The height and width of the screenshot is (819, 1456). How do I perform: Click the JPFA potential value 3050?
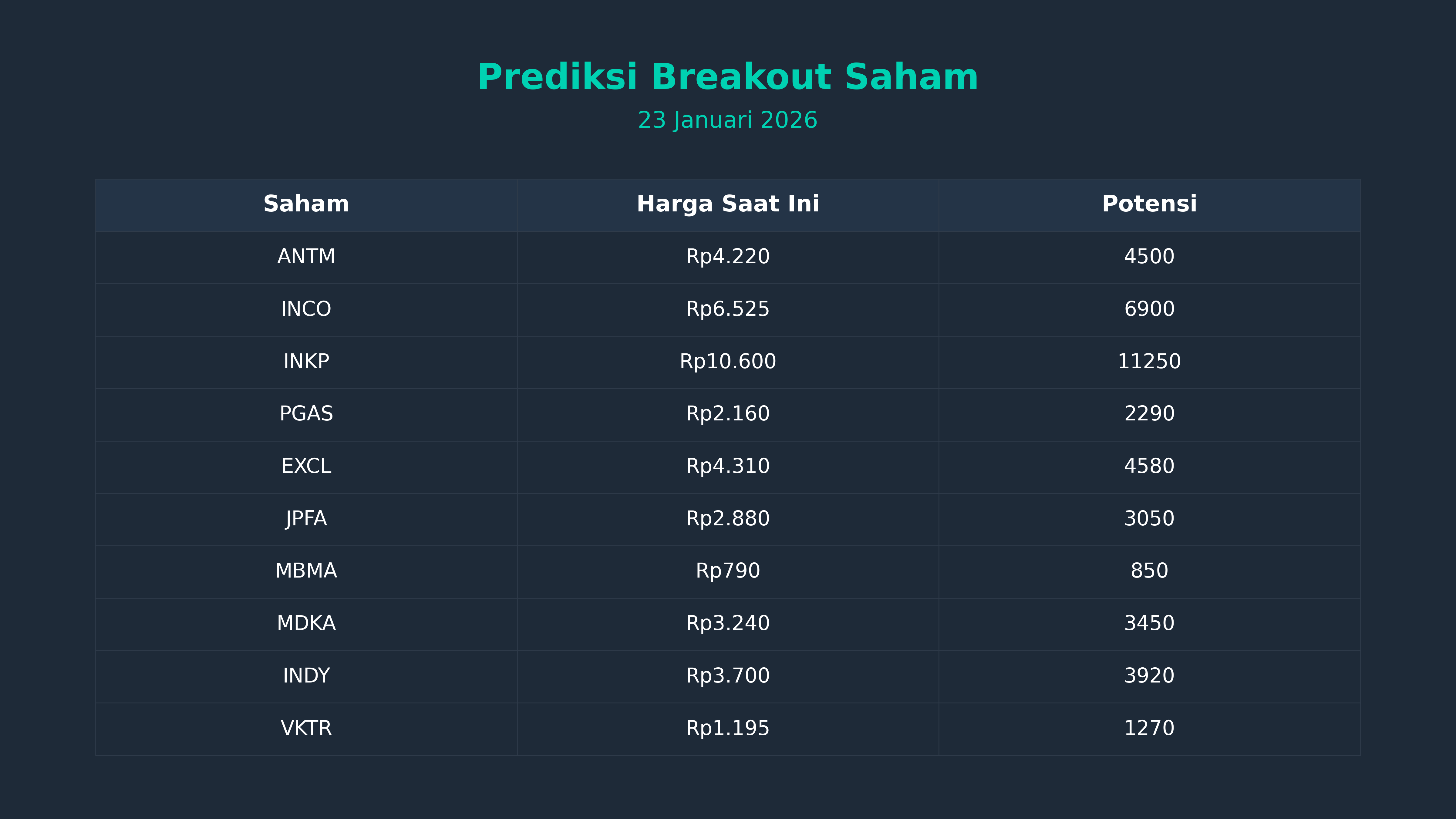(x=1149, y=519)
